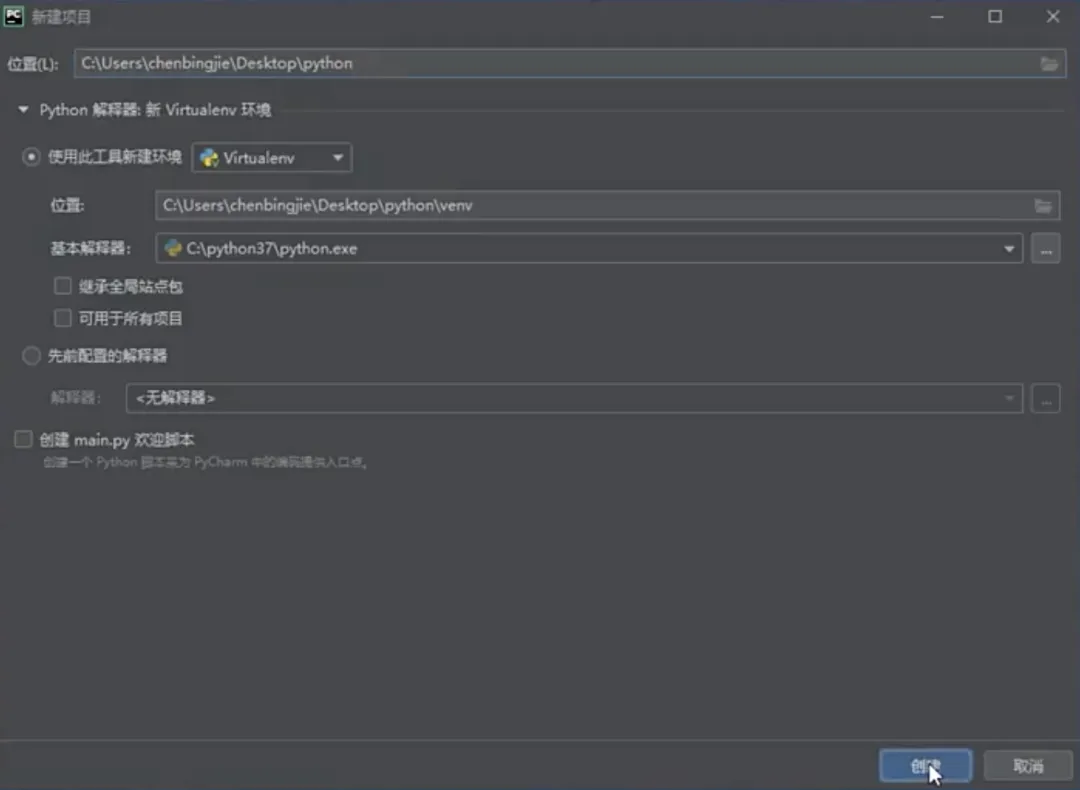Image resolution: width=1080 pixels, height=790 pixels.
Task: Enable 继承全局站点包 checkbox
Action: pyautogui.click(x=63, y=286)
